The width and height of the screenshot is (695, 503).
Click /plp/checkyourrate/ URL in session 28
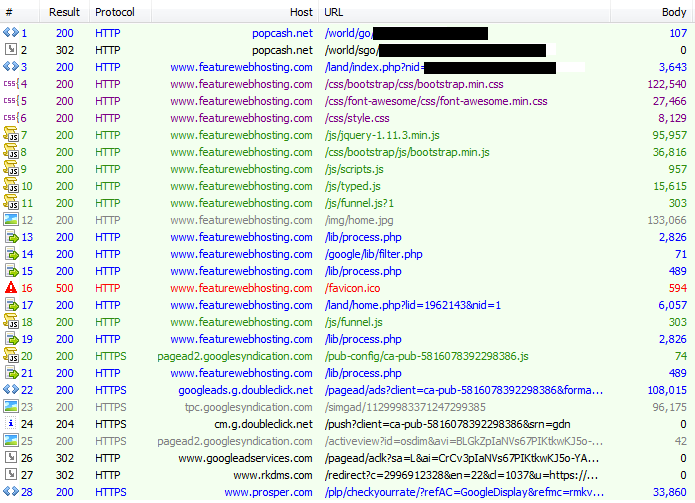464,492
